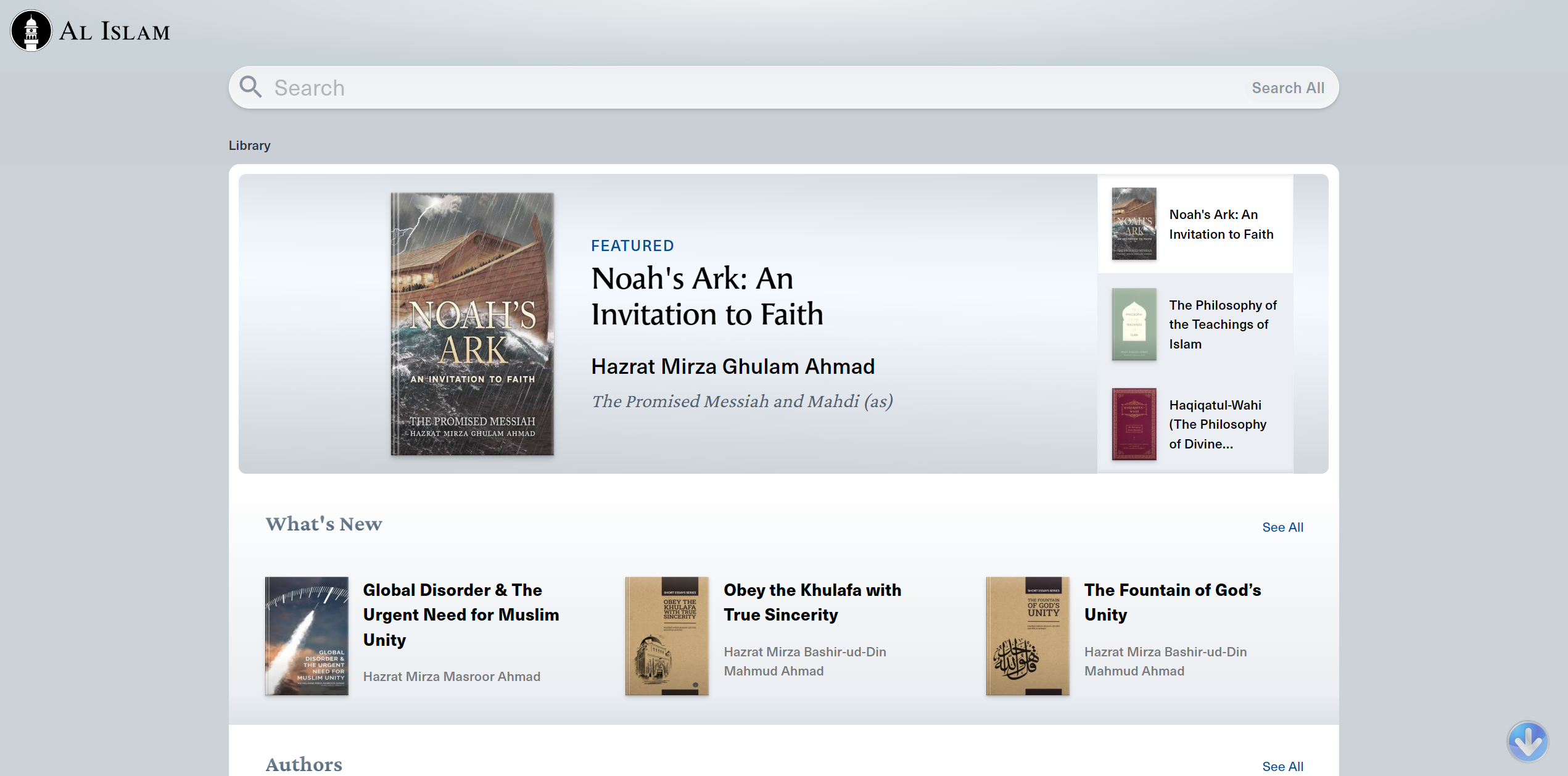The image size is (1568, 776).
Task: Open the Library breadcrumb link
Action: (249, 145)
